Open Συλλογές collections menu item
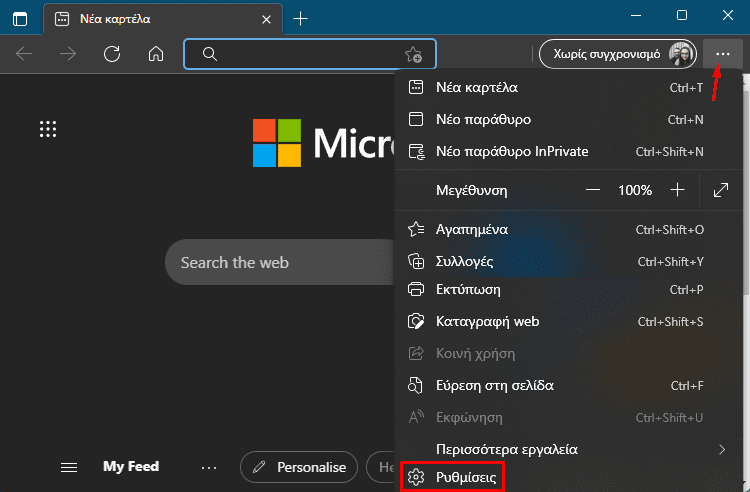 coord(568,262)
